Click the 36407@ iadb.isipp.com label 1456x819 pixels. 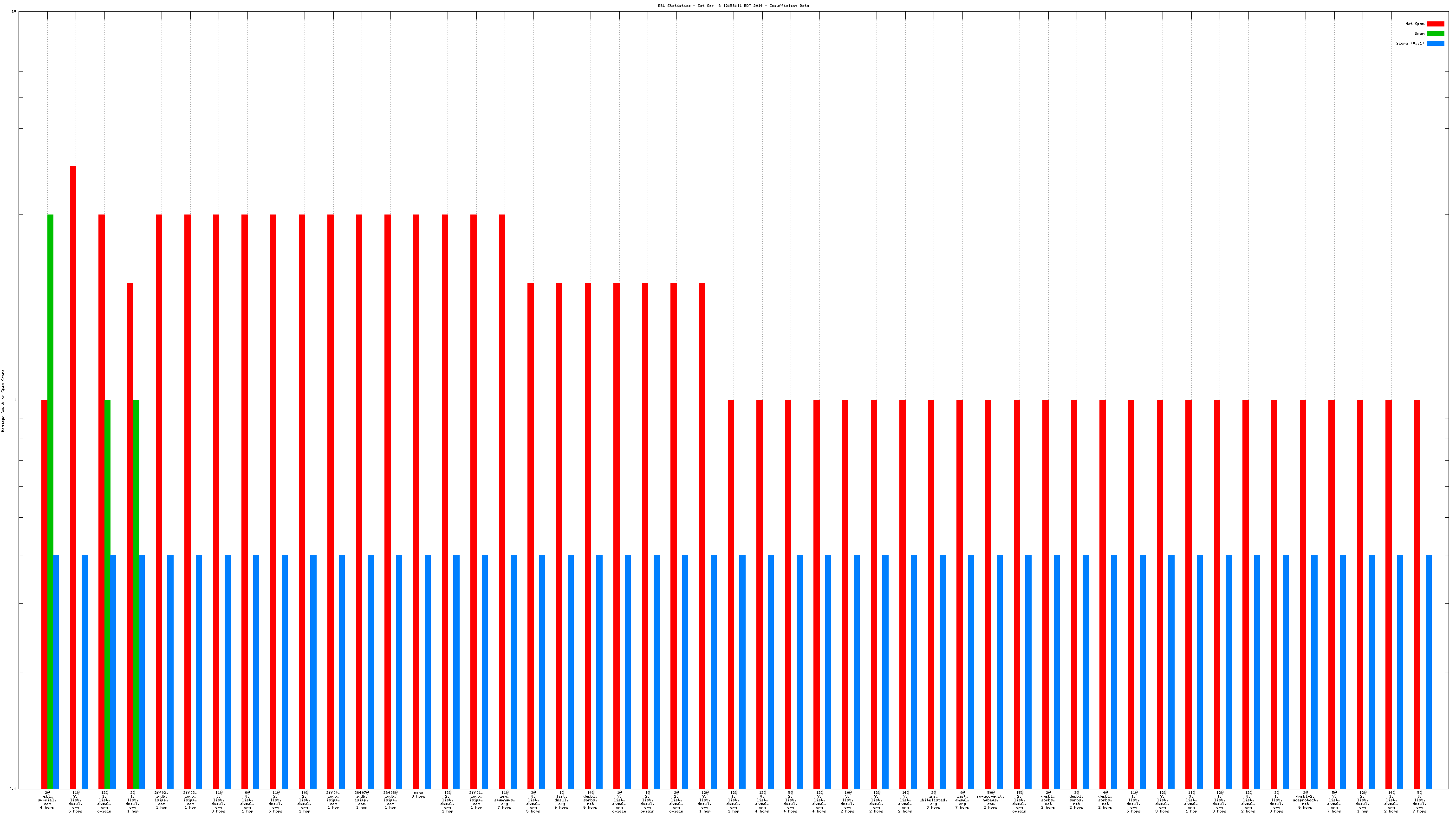tap(362, 800)
